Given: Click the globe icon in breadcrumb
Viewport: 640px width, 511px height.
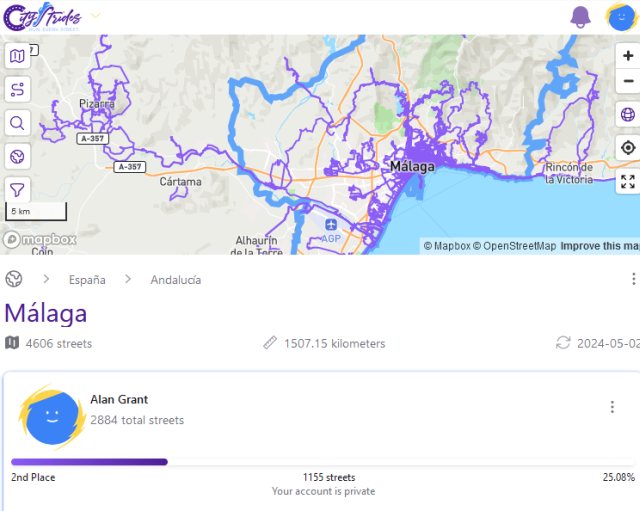Looking at the screenshot, I should [x=14, y=279].
